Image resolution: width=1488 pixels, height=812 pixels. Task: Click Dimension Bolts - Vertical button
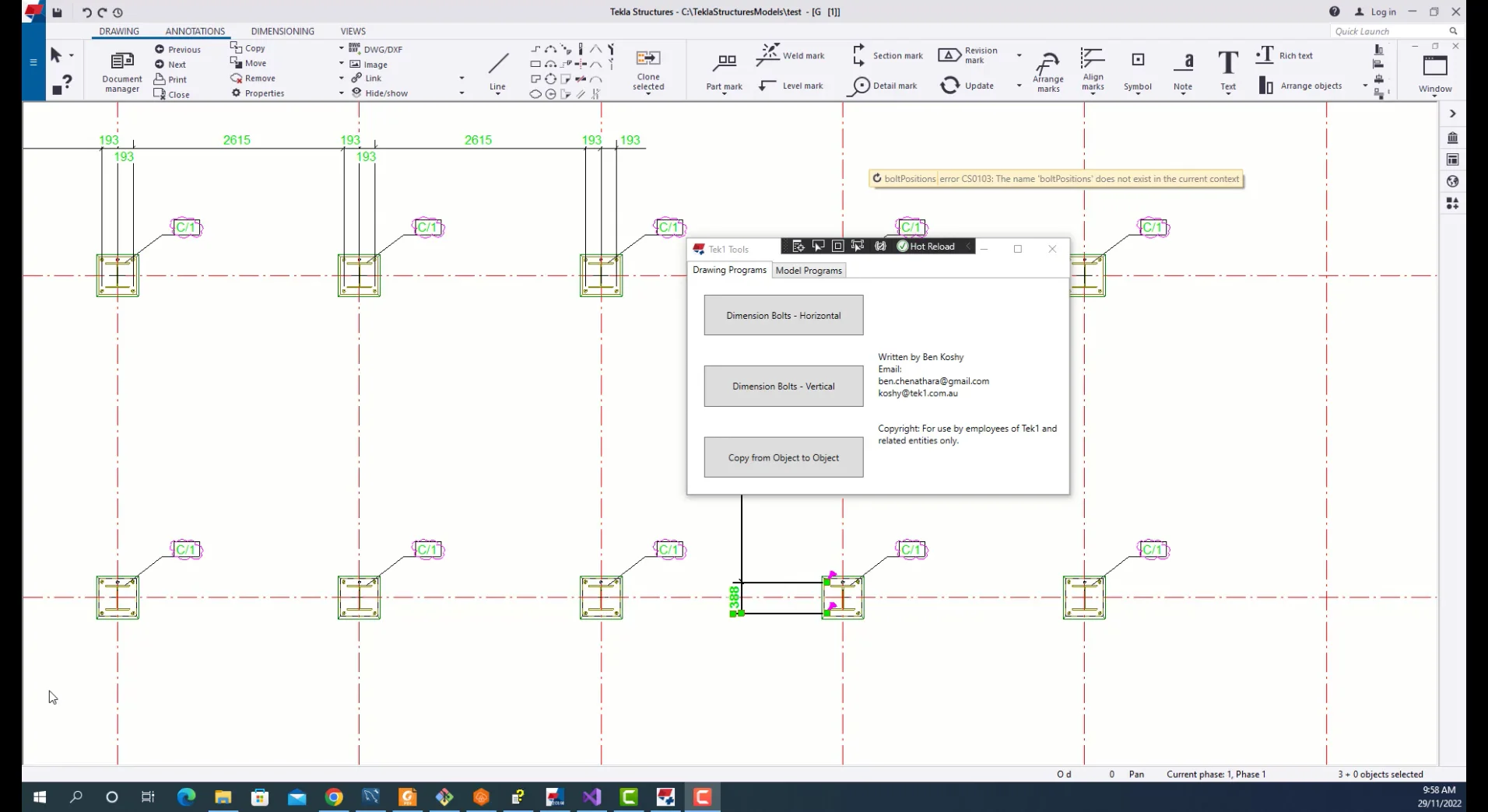click(x=783, y=387)
